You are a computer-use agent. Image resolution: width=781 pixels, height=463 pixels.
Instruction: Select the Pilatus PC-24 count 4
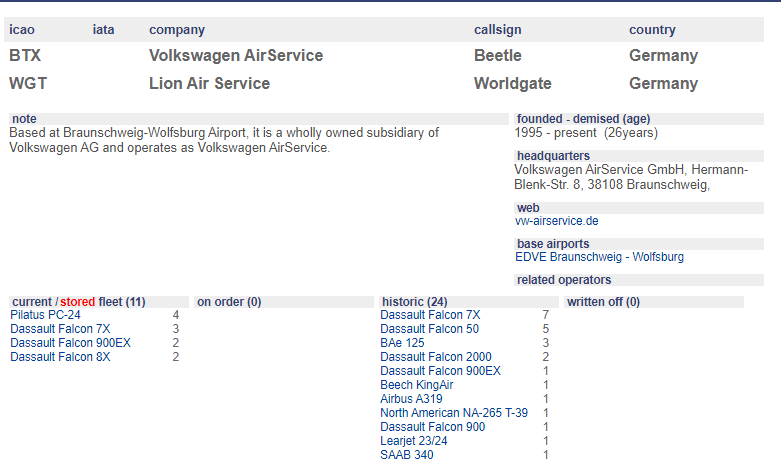point(176,315)
